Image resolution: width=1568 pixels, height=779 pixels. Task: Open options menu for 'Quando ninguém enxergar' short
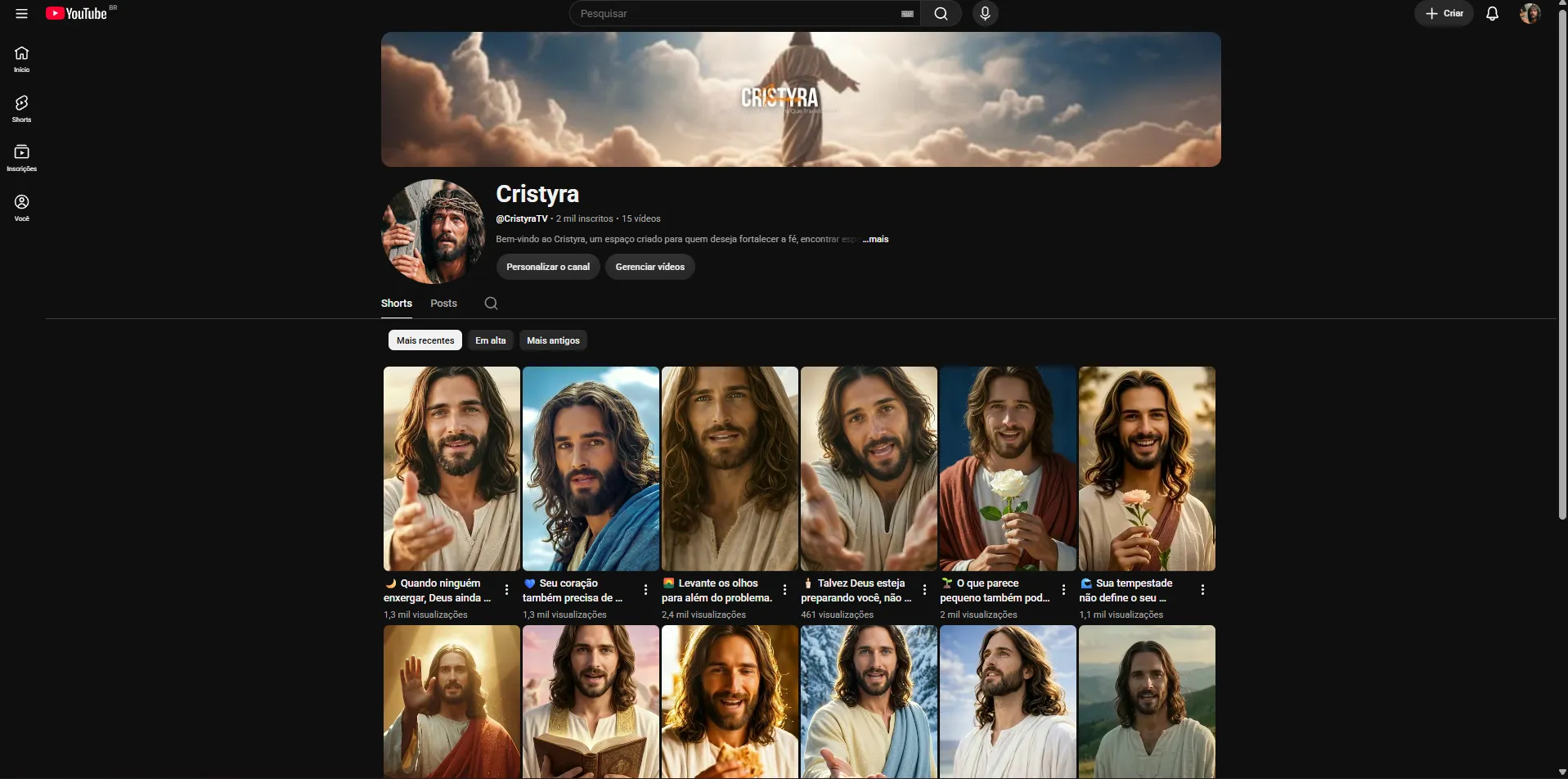507,590
